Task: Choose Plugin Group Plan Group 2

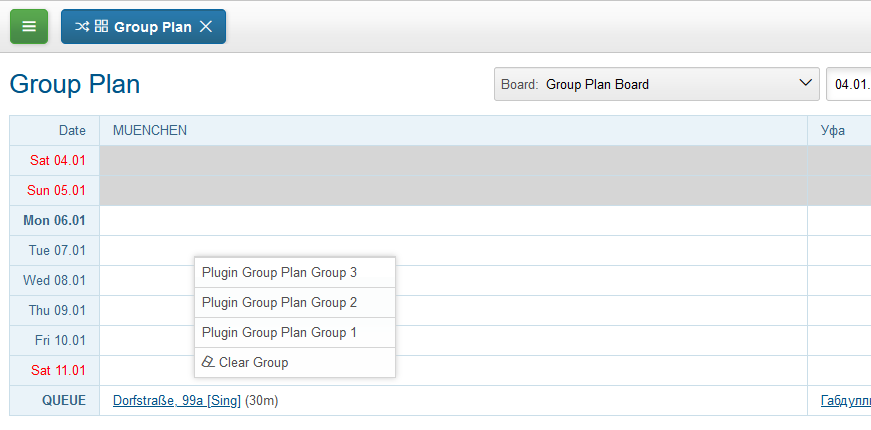Action: pos(279,302)
